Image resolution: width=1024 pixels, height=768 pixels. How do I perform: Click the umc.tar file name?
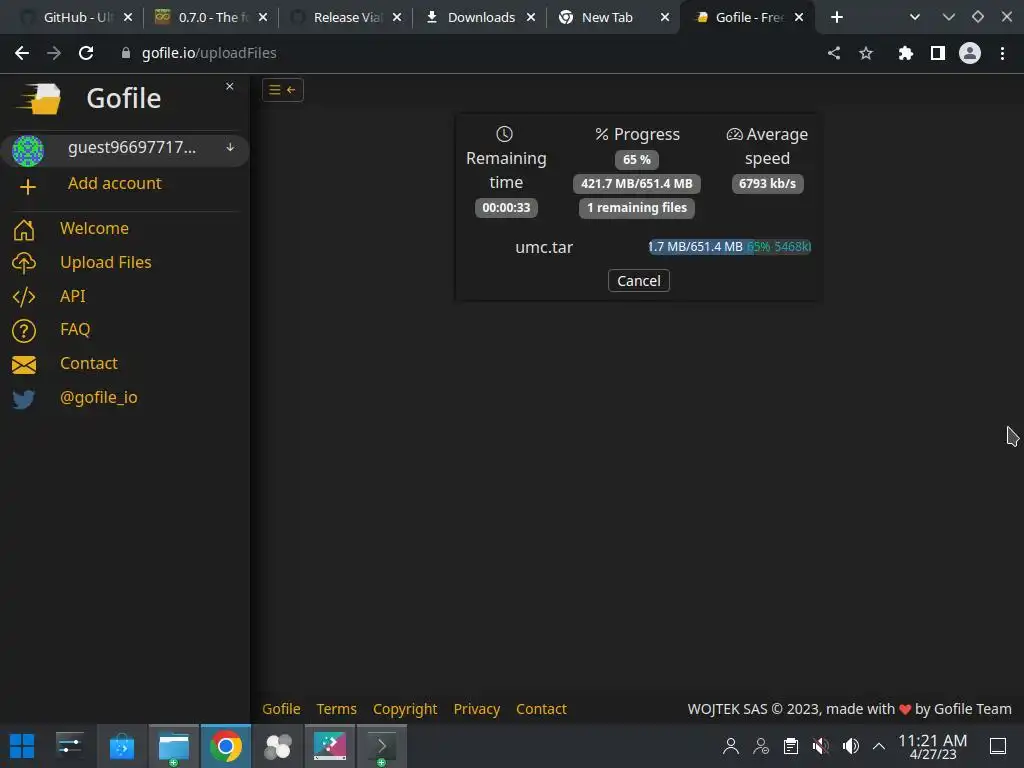click(544, 248)
